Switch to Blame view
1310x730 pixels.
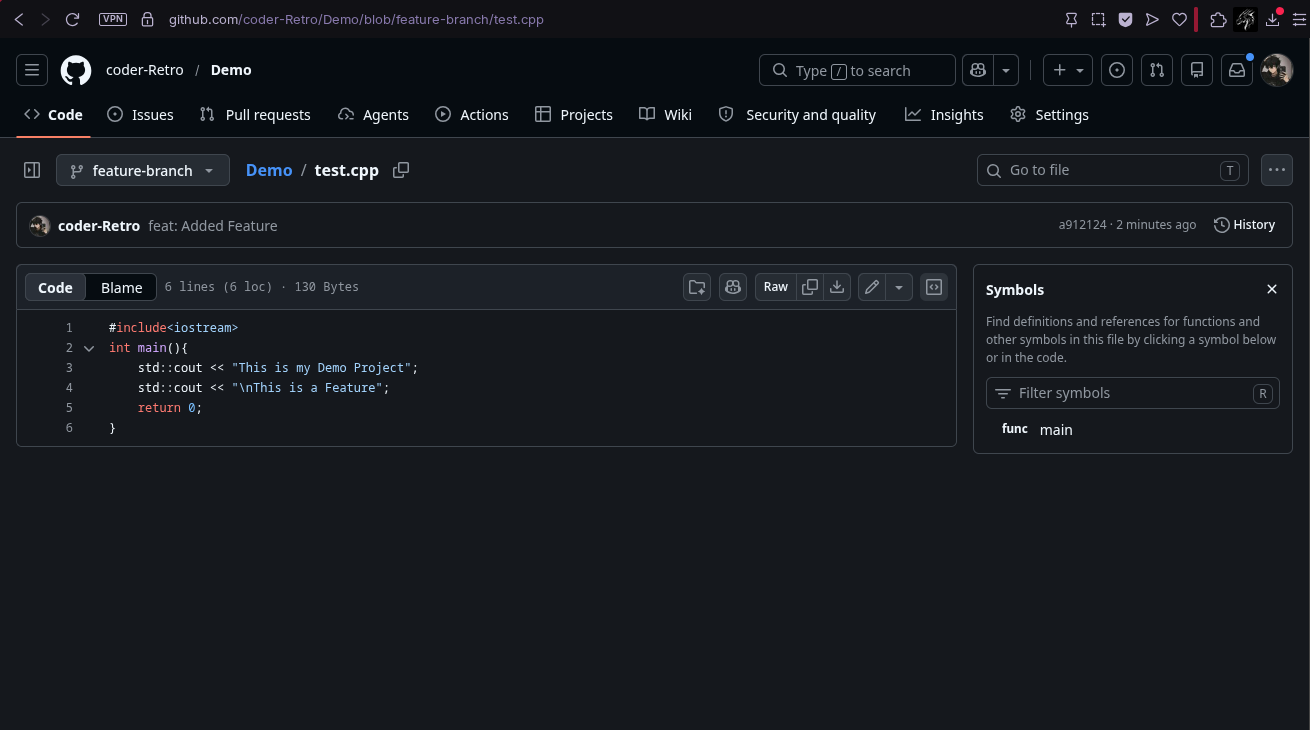(x=122, y=287)
